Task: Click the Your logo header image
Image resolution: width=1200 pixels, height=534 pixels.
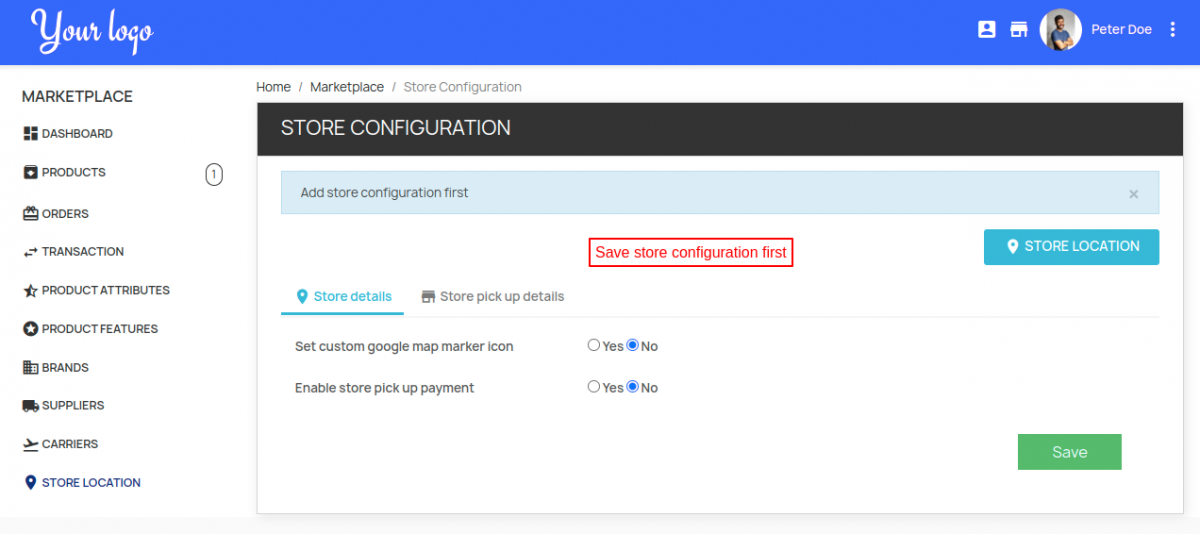Action: pyautogui.click(x=92, y=31)
